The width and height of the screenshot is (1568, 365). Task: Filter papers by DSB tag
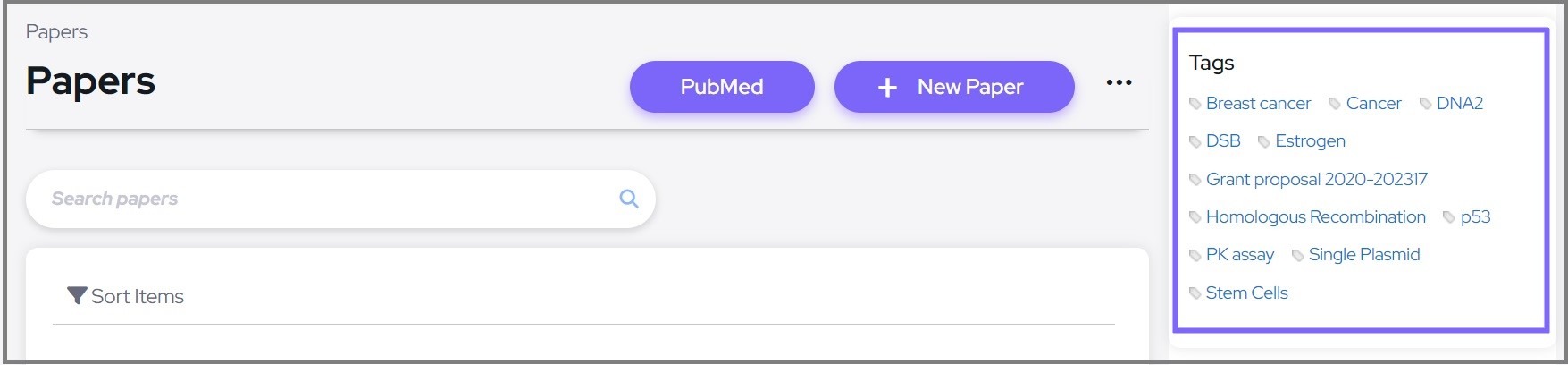point(1222,140)
